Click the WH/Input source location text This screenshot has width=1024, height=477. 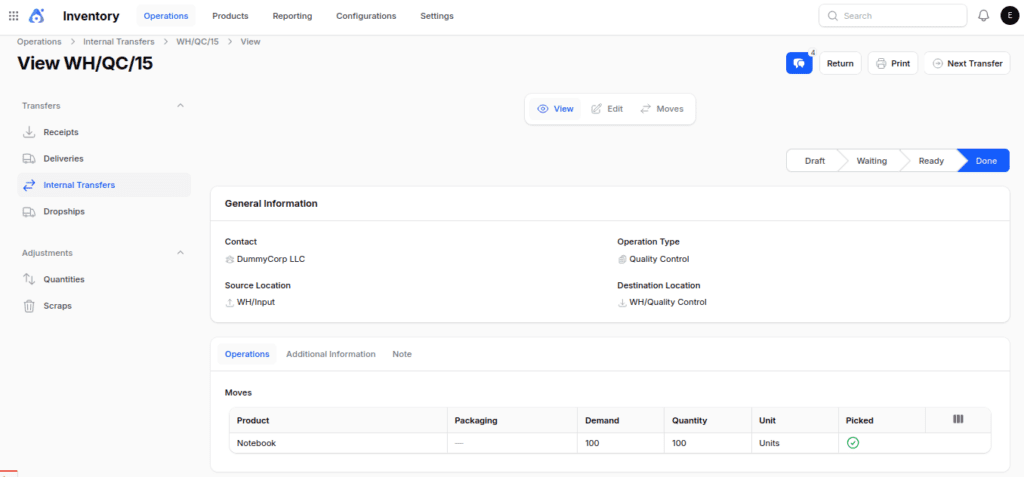pyautogui.click(x=256, y=303)
